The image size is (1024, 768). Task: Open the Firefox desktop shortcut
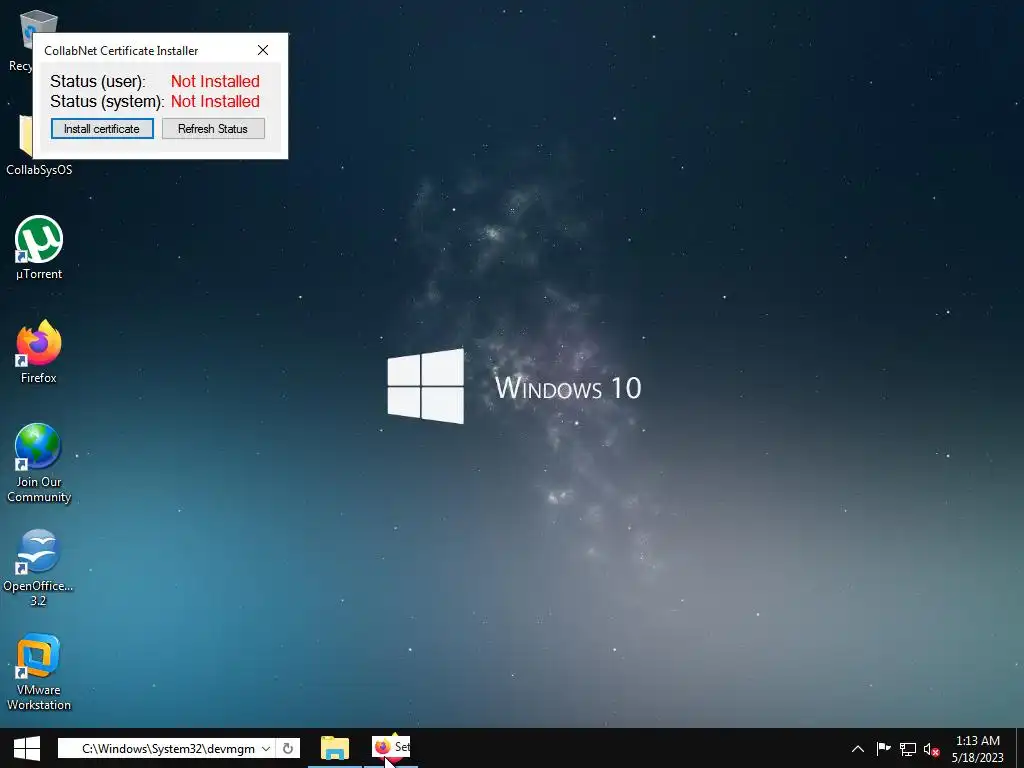pyautogui.click(x=39, y=352)
